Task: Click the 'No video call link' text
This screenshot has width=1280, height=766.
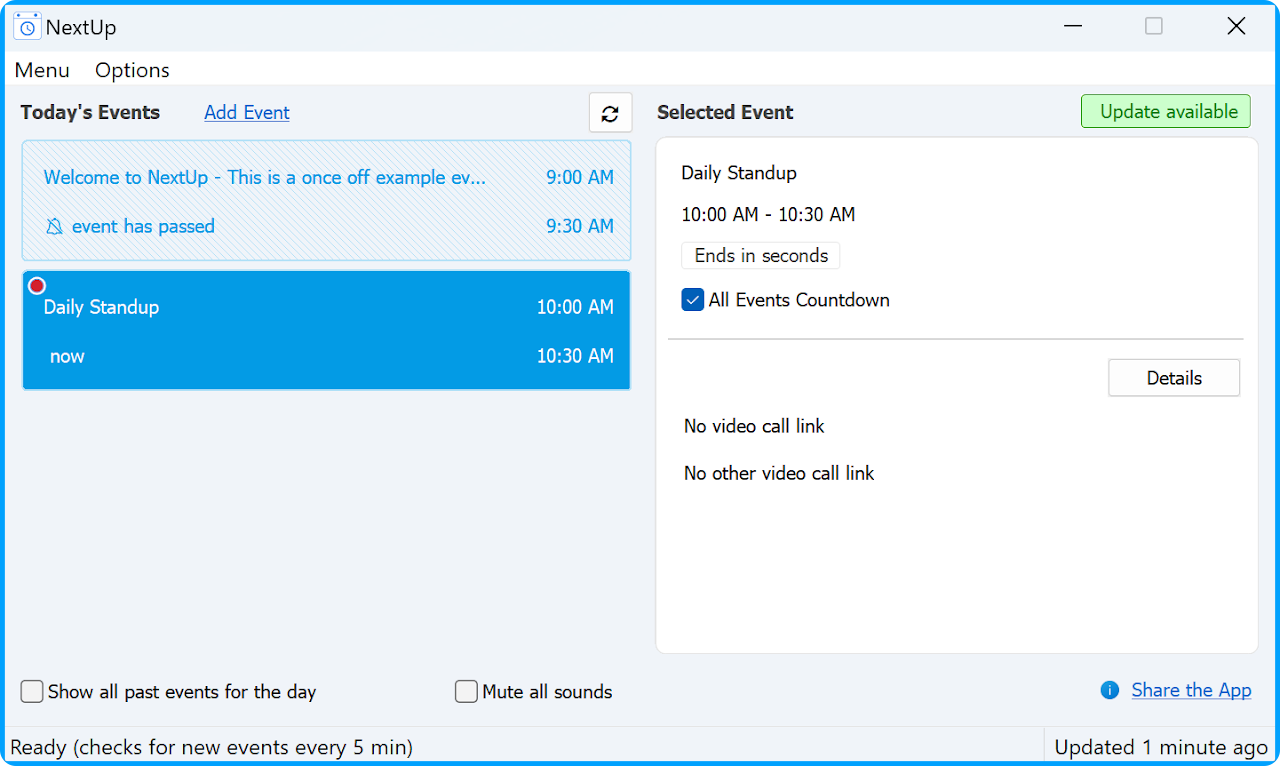Action: tap(754, 426)
